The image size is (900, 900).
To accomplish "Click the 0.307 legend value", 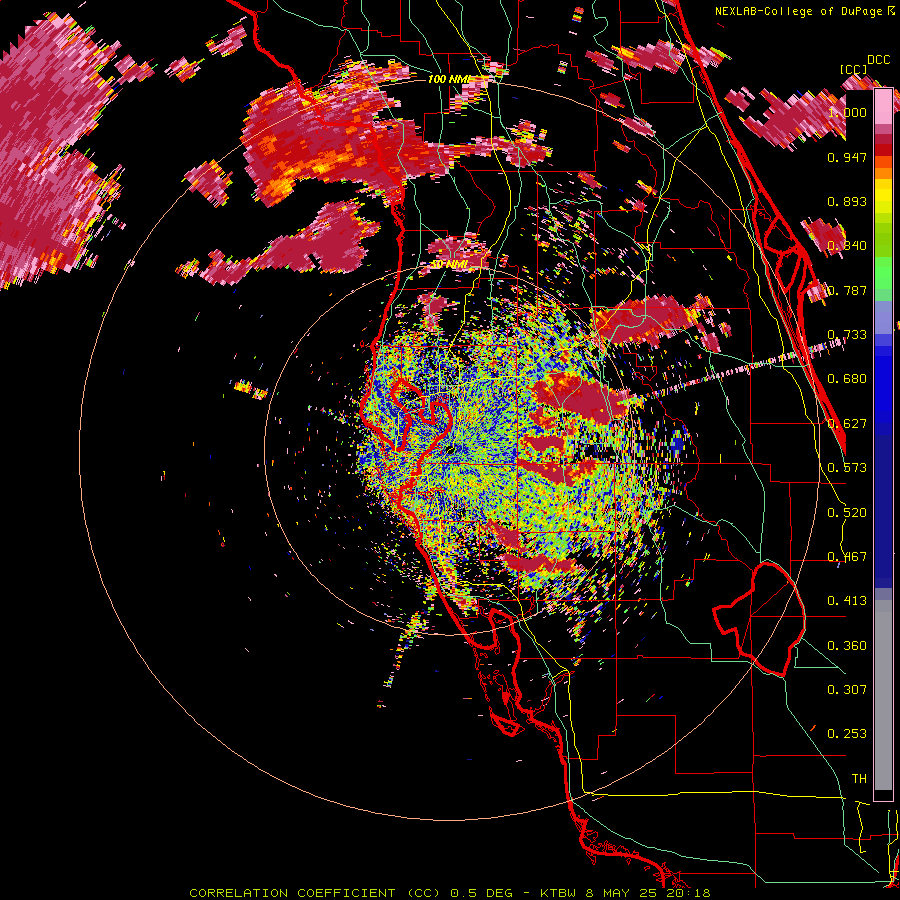I will [847, 690].
